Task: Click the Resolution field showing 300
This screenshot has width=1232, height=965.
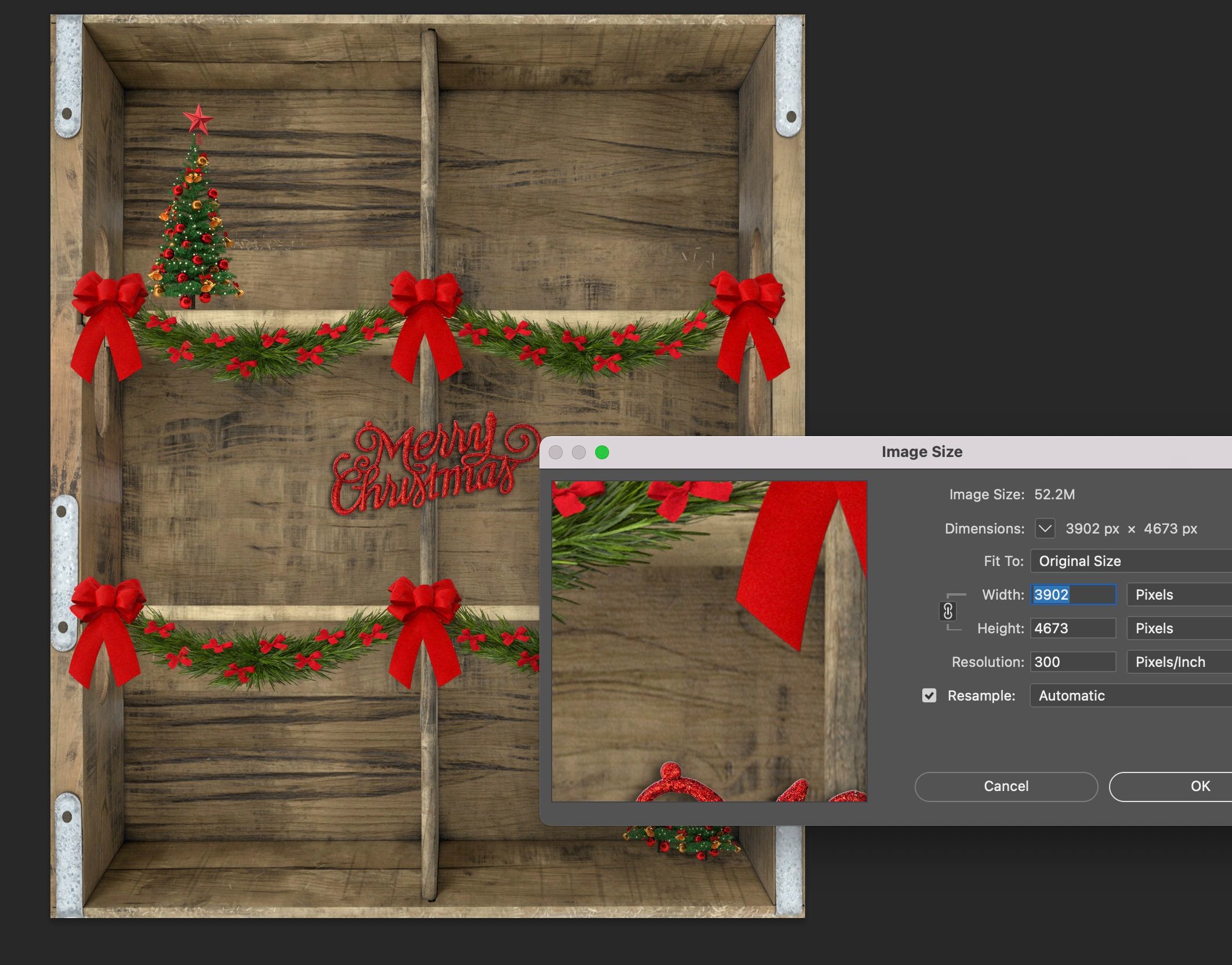Action: click(1072, 662)
